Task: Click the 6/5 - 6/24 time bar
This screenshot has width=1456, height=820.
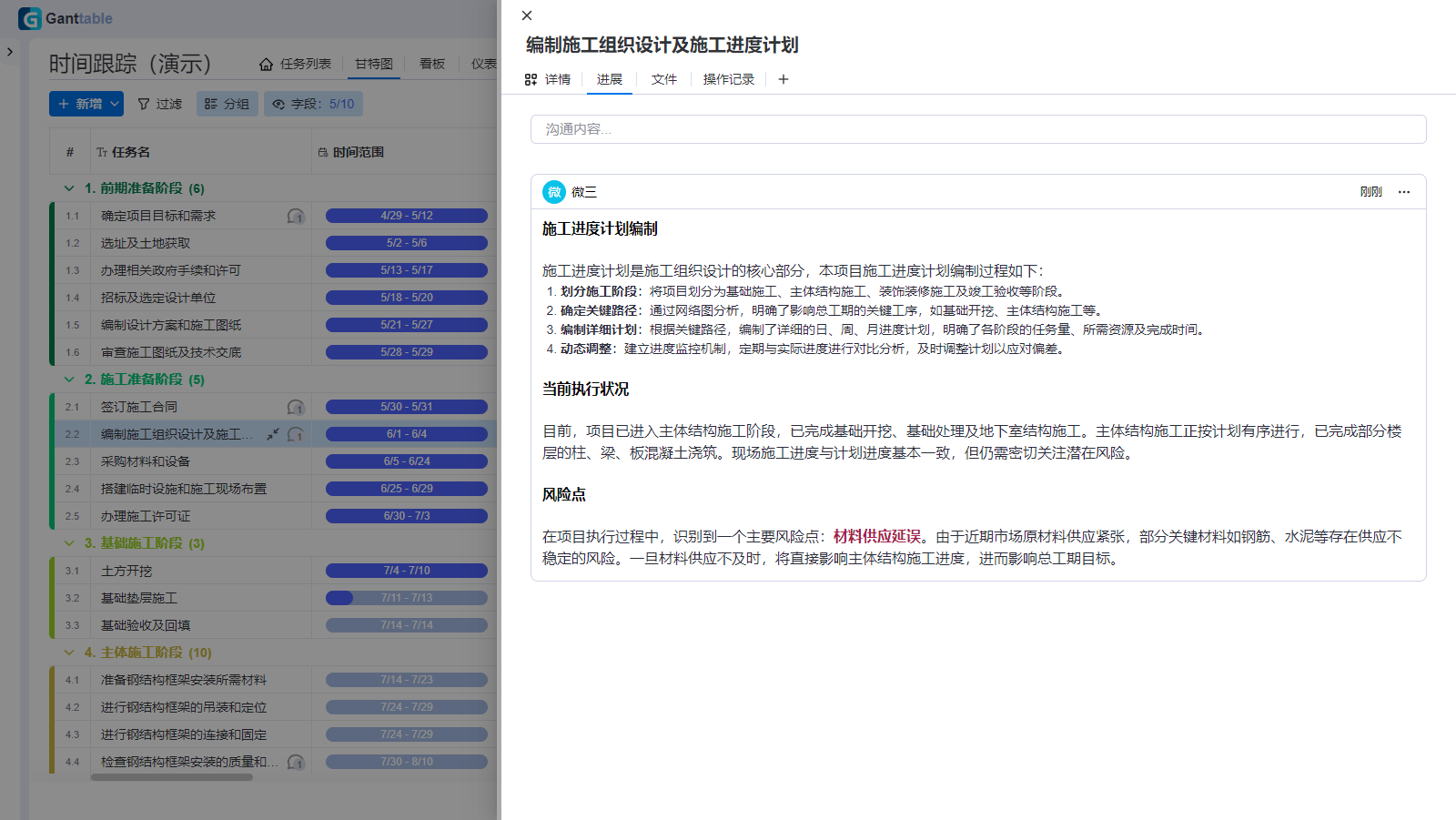Action: point(407,461)
